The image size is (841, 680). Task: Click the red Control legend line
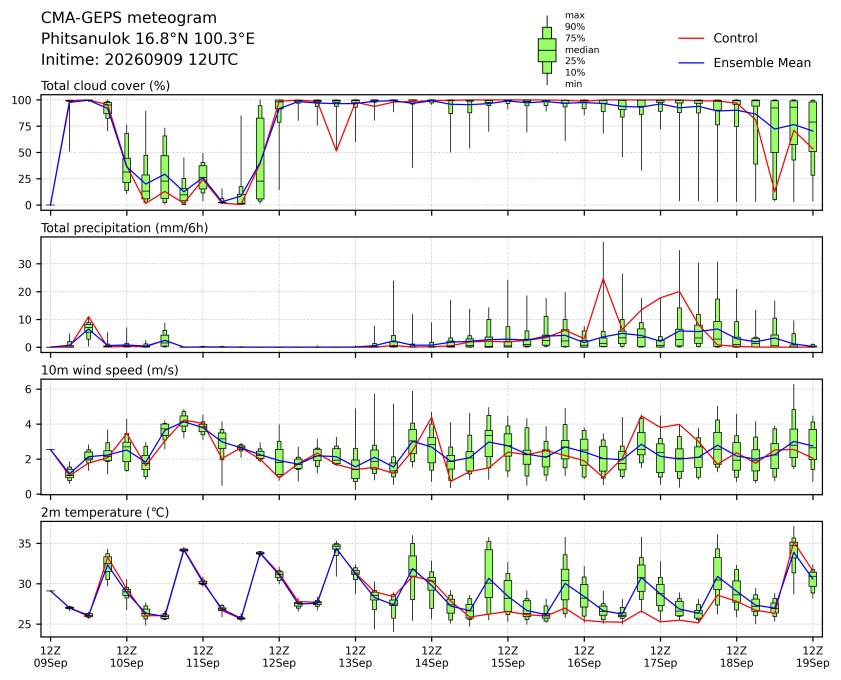[x=691, y=39]
